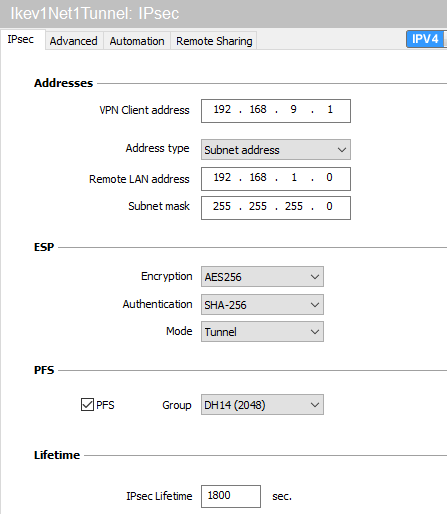The image size is (447, 514).
Task: Click third octet of Remote LAN address
Action: pos(293,178)
